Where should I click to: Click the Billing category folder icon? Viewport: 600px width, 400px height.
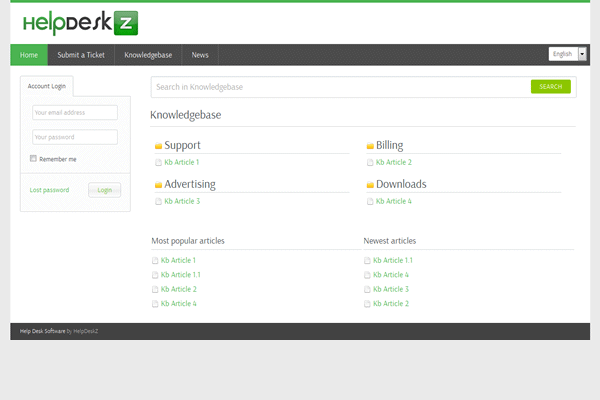370,146
